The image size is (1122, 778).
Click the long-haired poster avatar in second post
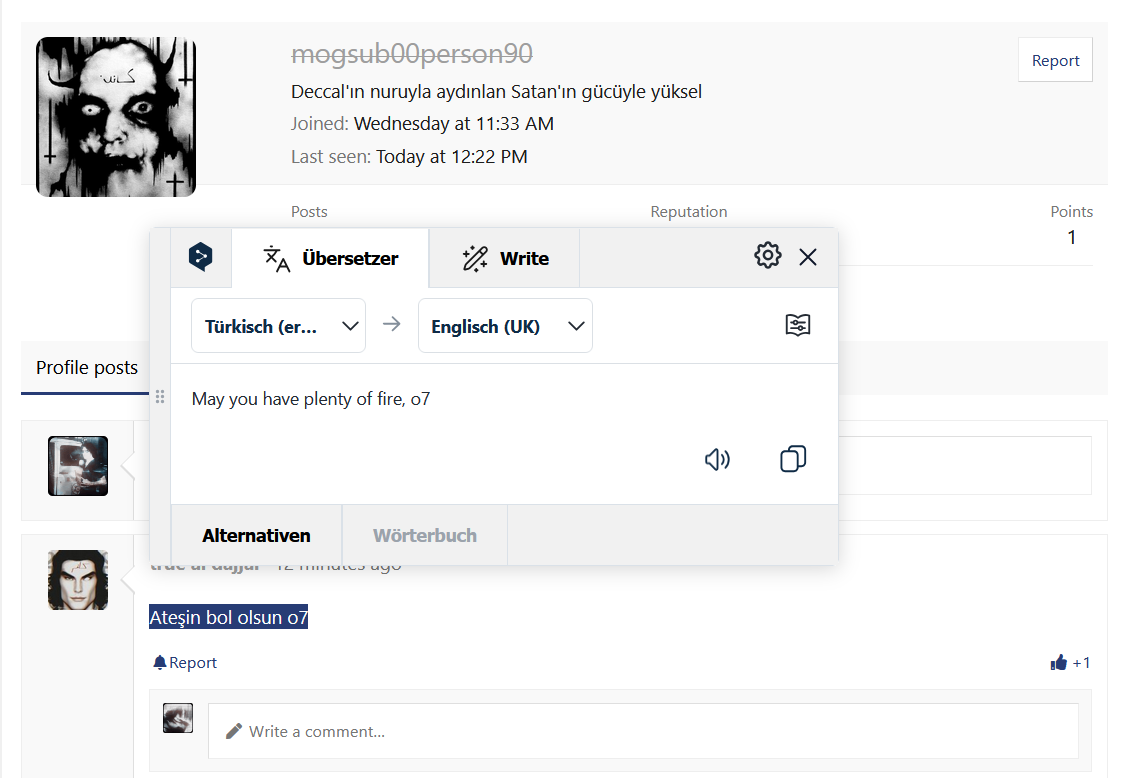click(x=78, y=580)
